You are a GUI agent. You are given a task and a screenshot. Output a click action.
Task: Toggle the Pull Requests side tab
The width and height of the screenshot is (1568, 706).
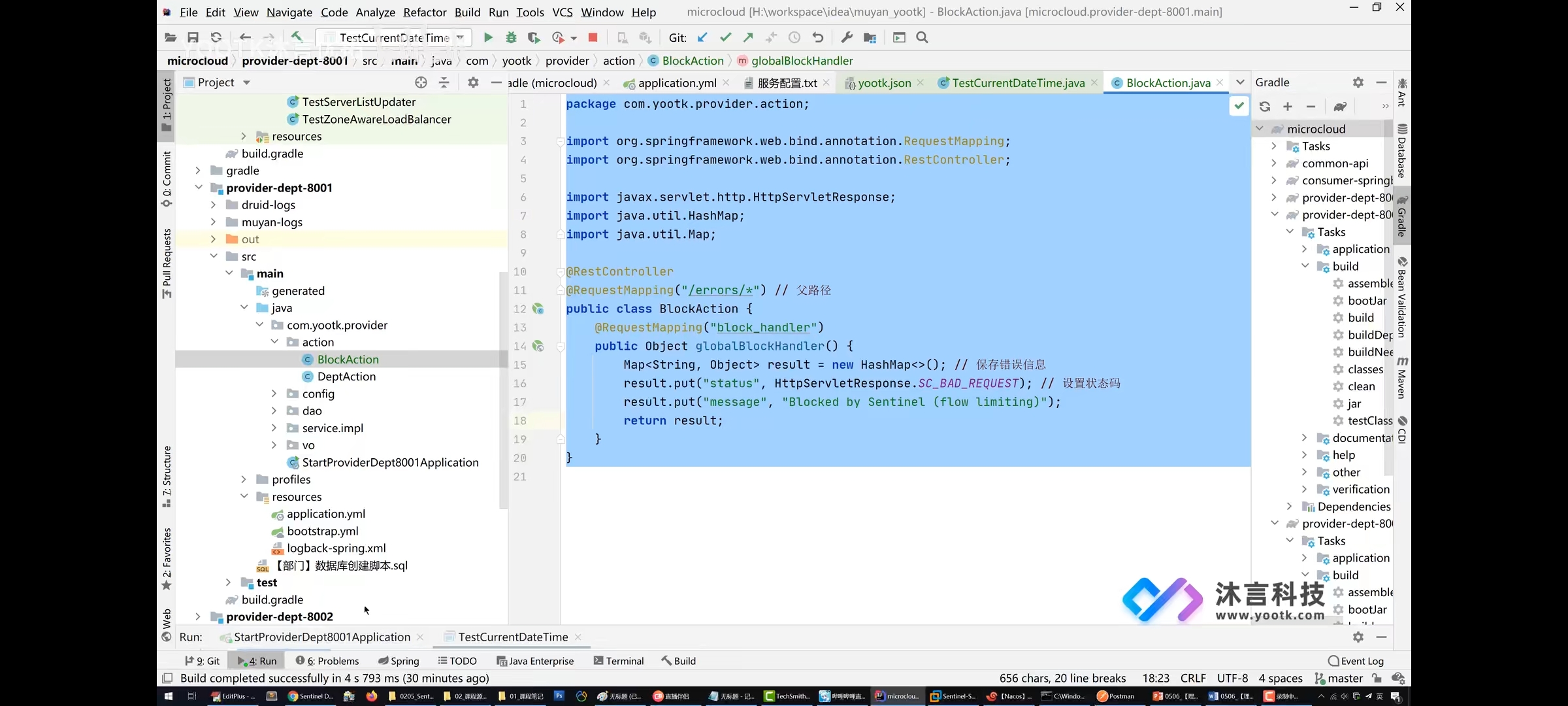(167, 263)
